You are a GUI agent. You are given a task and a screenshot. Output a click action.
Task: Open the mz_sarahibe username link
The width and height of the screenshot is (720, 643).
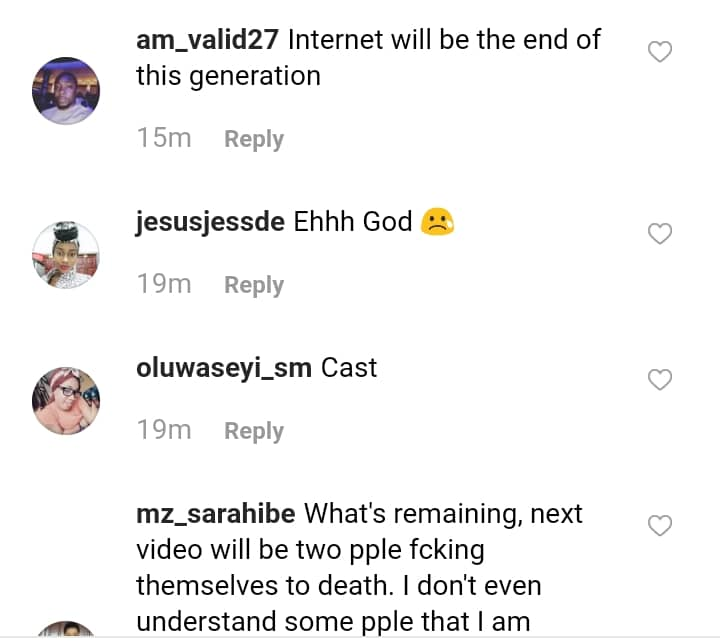coord(215,514)
